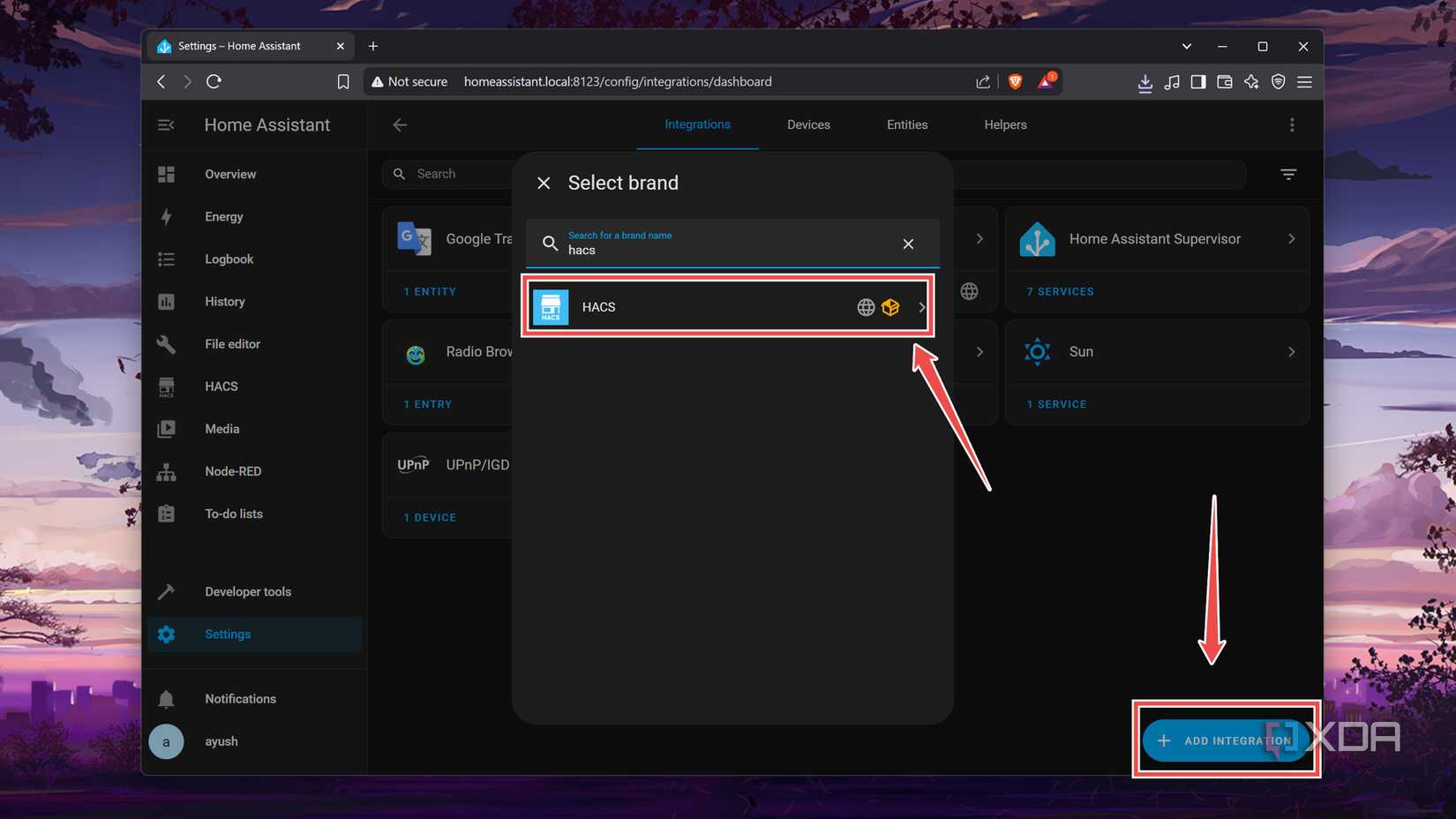Click the brand name search field
Image resolution: width=1456 pixels, height=819 pixels.
[x=732, y=243]
